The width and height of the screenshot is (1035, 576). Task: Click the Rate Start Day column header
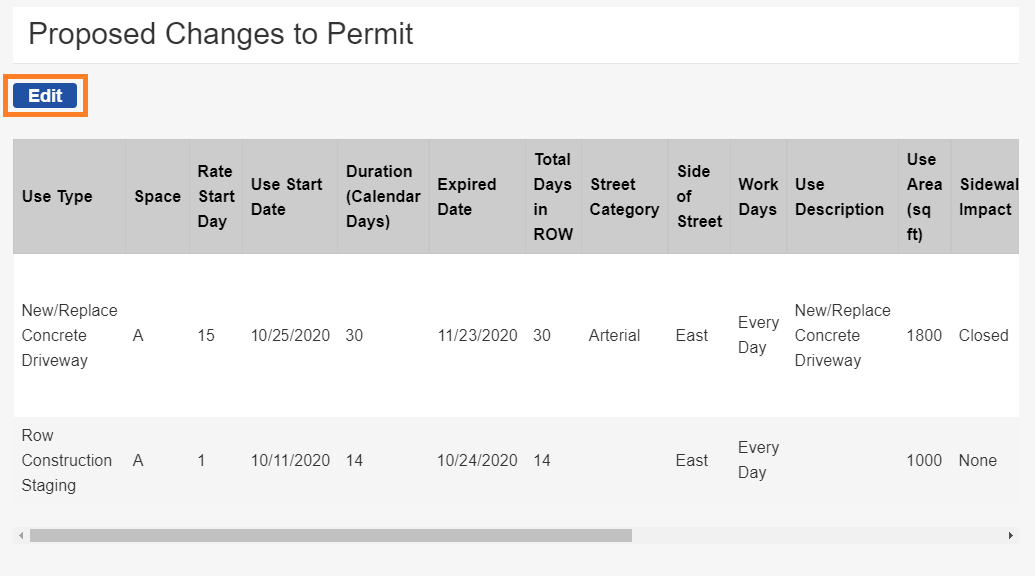(x=215, y=197)
